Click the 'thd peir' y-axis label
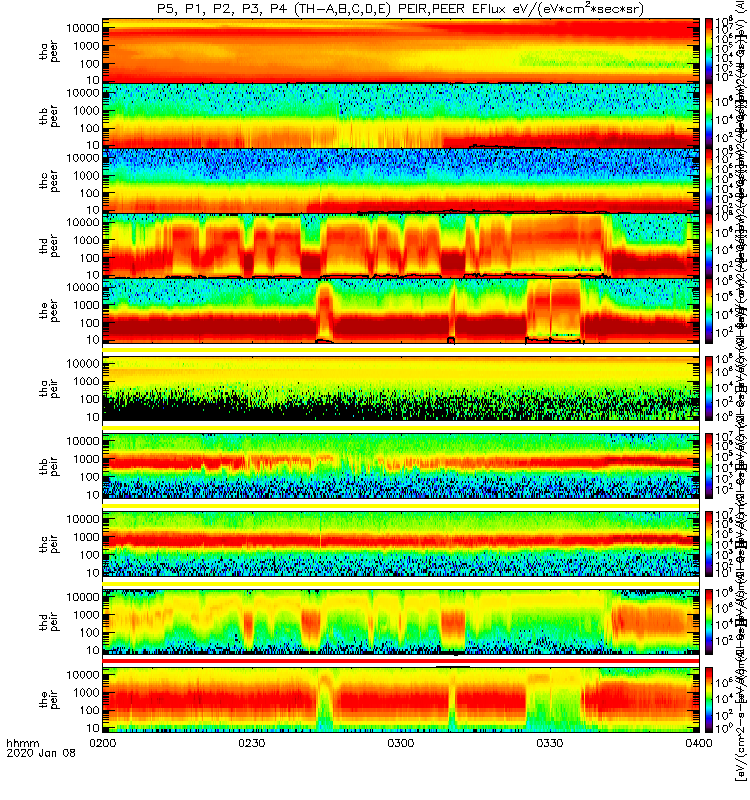The width and height of the screenshot is (750, 800). coord(49,622)
